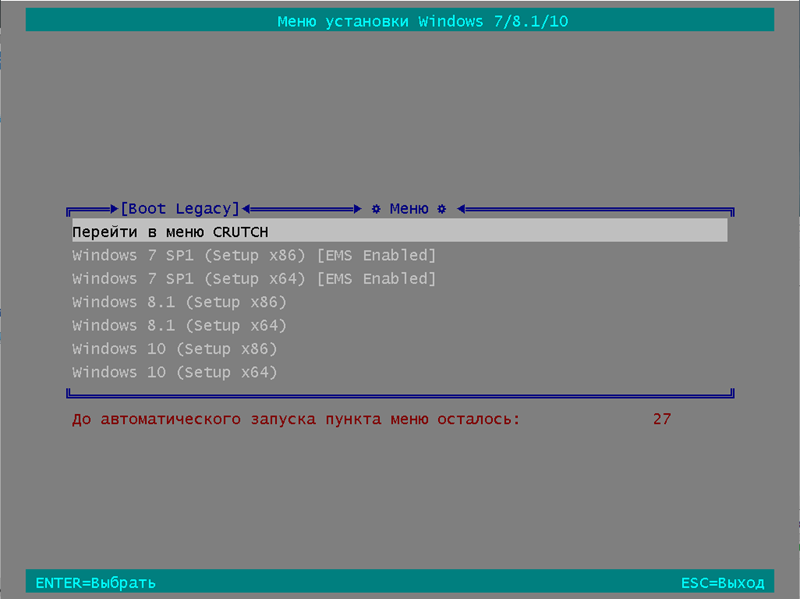This screenshot has width=800, height=599.
Task: Click the countdown number 27
Action: pos(662,419)
